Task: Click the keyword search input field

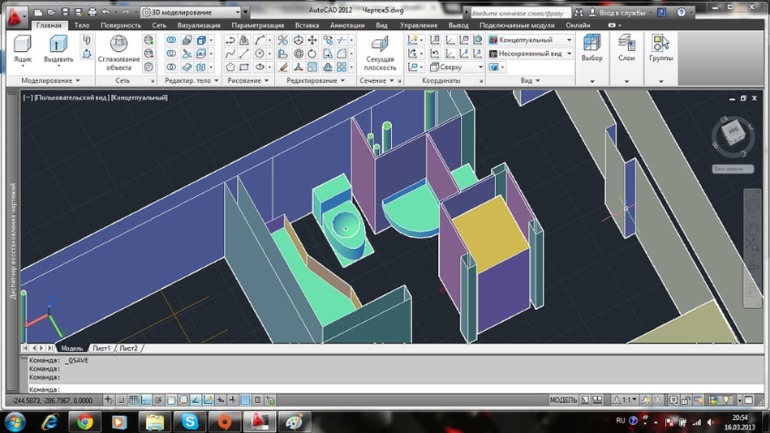Action: pos(520,13)
